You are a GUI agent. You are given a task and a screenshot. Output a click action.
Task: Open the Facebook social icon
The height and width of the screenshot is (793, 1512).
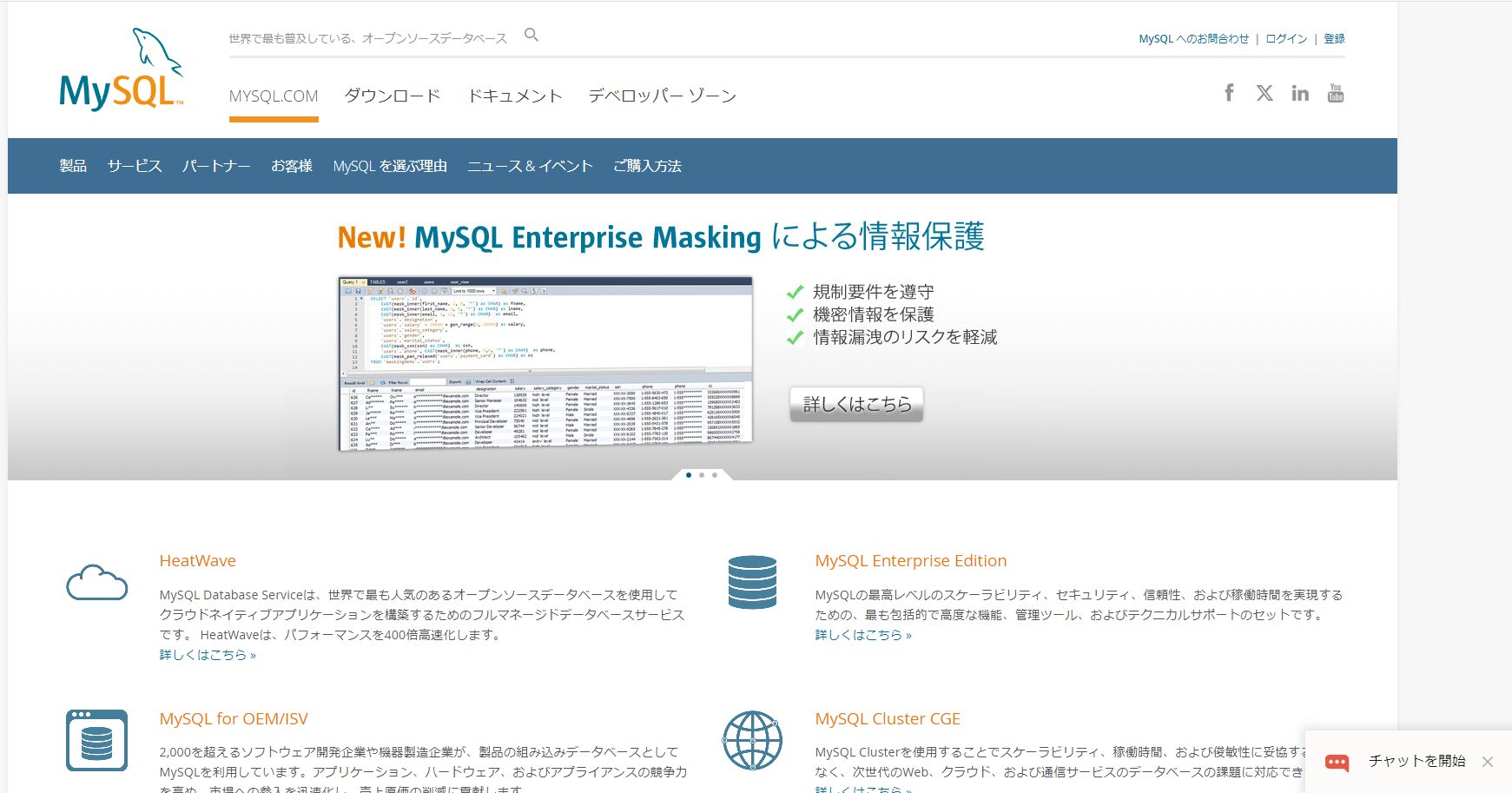[x=1229, y=93]
